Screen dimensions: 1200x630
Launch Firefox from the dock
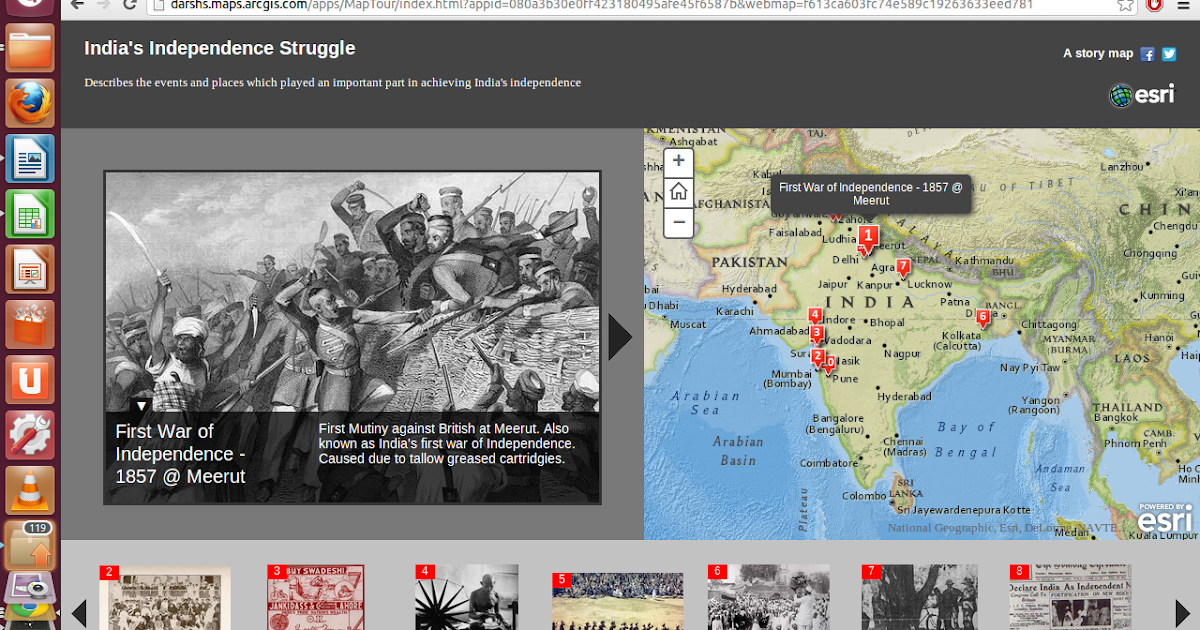coord(30,103)
